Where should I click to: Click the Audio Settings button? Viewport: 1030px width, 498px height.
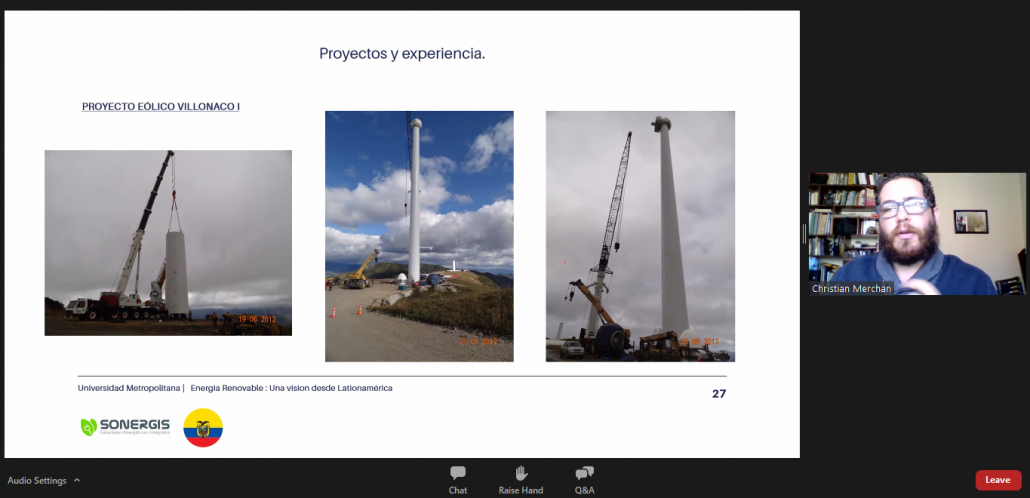coord(37,480)
